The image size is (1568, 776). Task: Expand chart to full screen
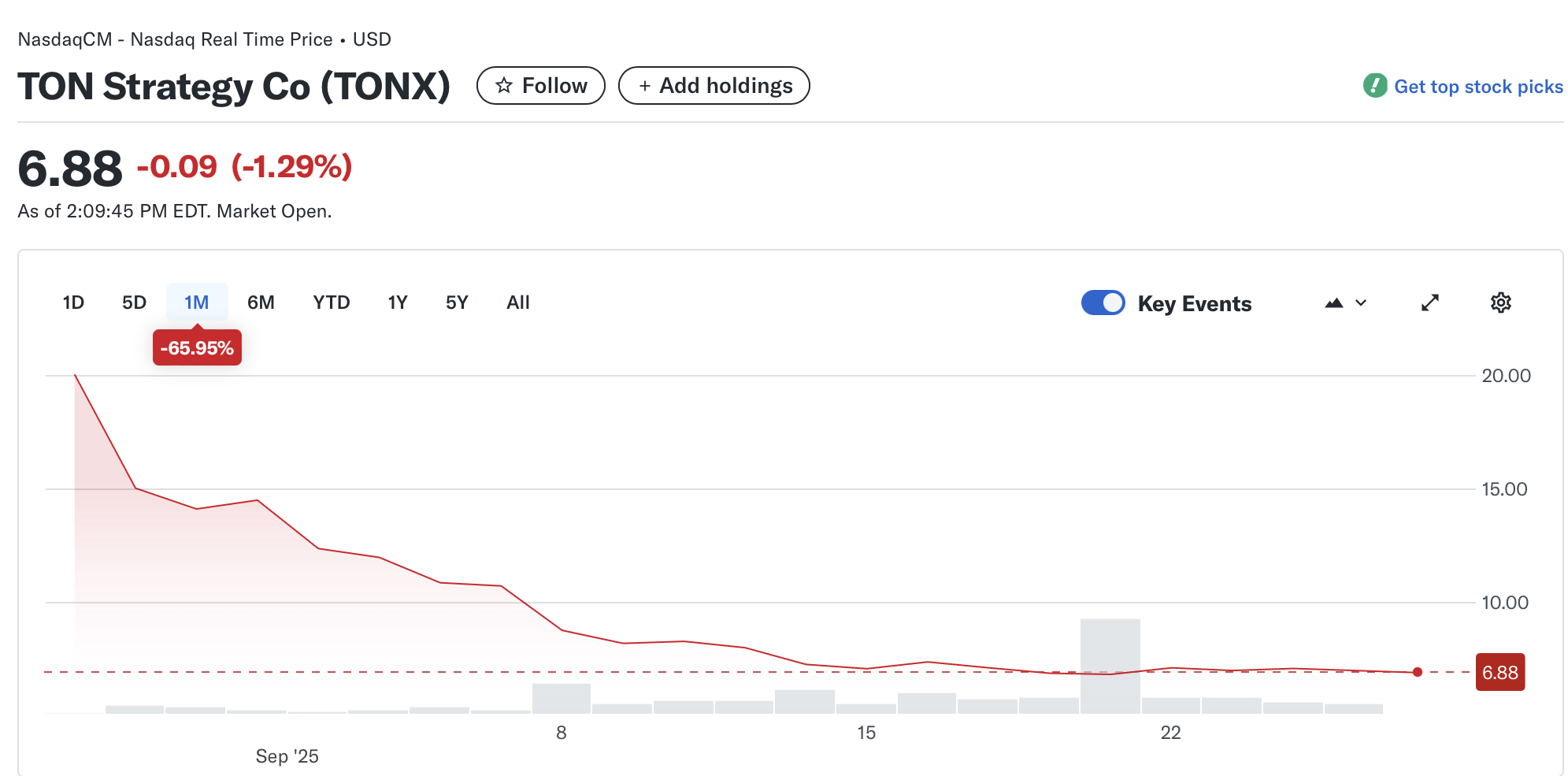(x=1429, y=303)
